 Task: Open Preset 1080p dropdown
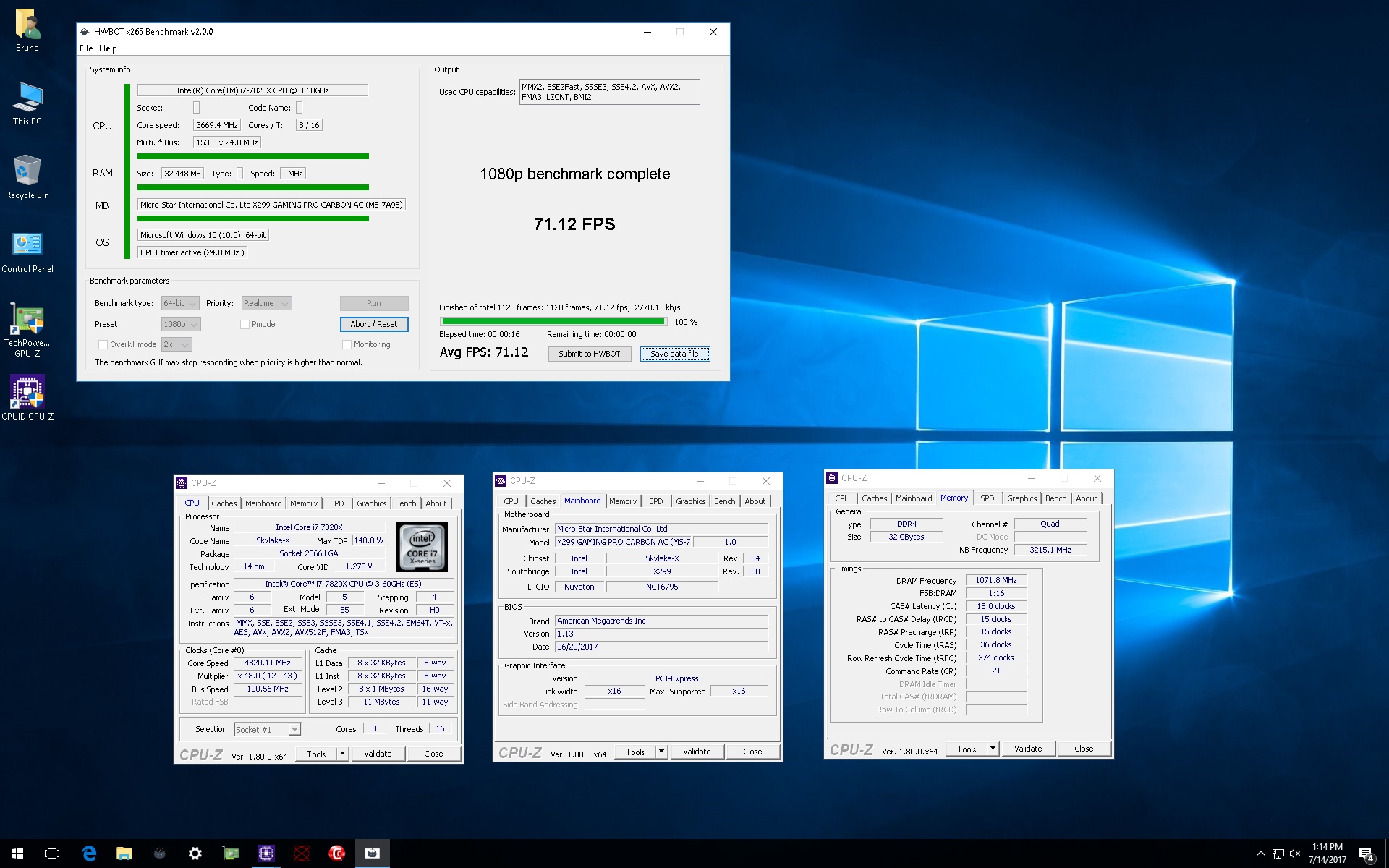pyautogui.click(x=180, y=324)
